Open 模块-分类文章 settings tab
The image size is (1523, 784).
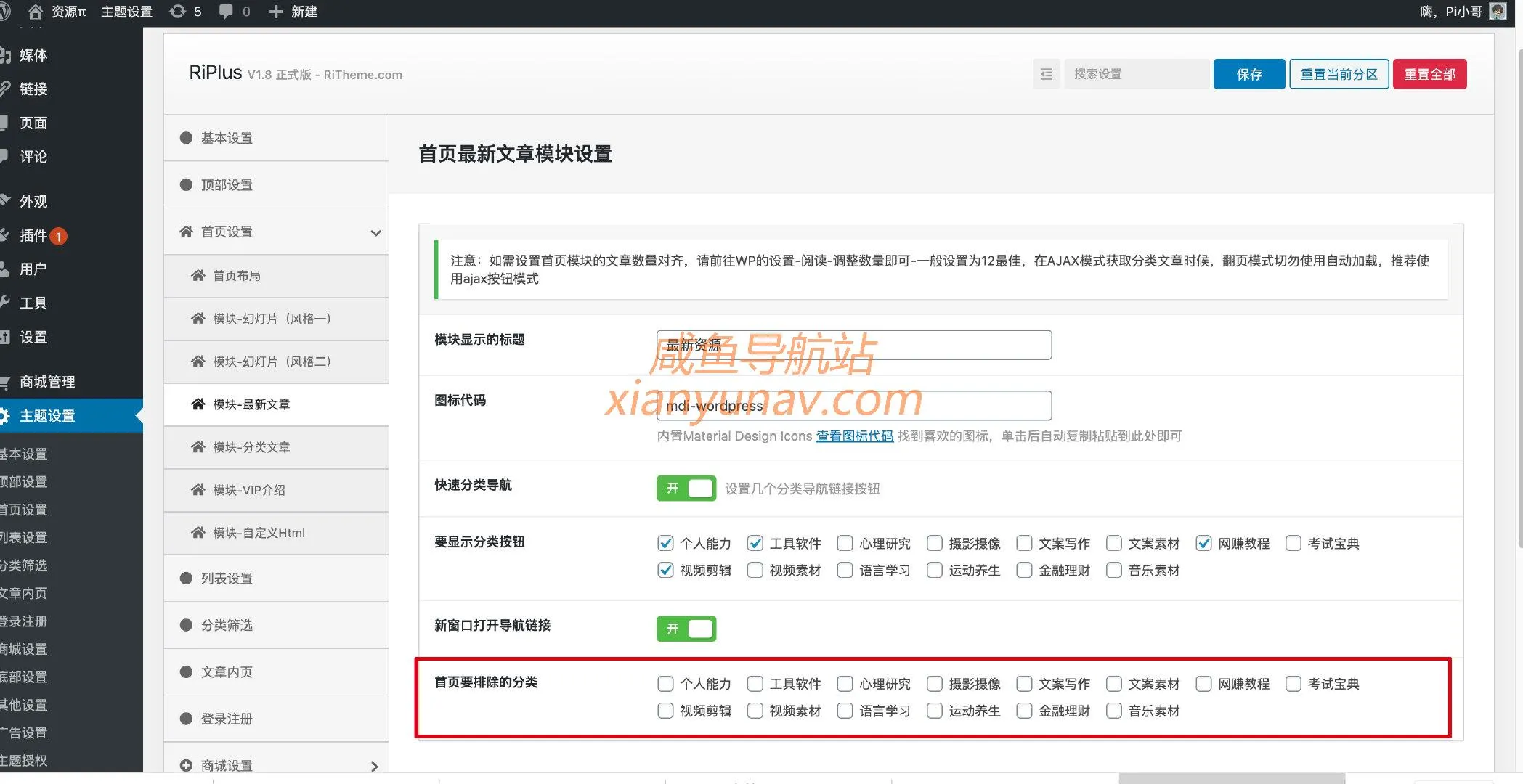pos(251,447)
